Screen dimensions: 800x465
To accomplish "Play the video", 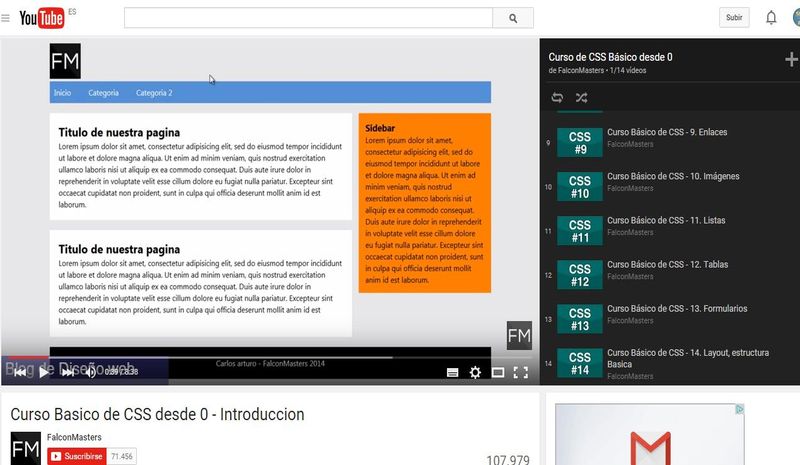I will tap(43, 373).
